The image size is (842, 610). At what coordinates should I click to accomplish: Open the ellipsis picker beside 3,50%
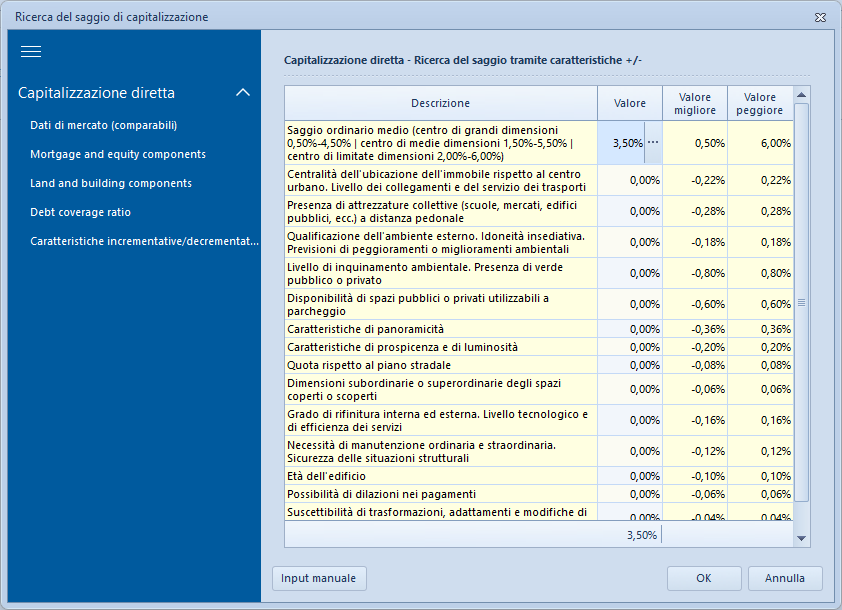pos(653,142)
